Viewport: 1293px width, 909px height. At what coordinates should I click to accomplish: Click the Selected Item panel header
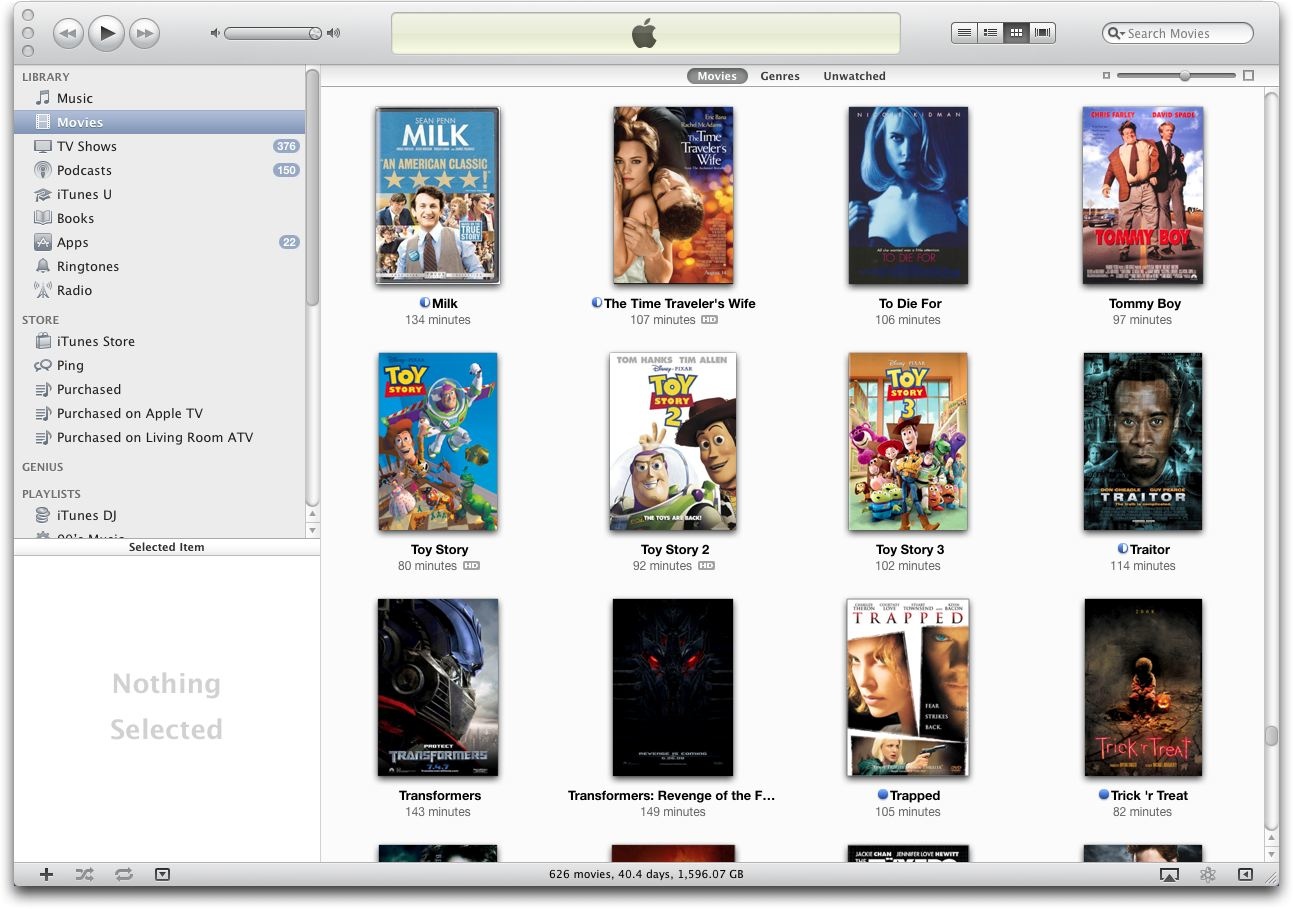[x=166, y=547]
